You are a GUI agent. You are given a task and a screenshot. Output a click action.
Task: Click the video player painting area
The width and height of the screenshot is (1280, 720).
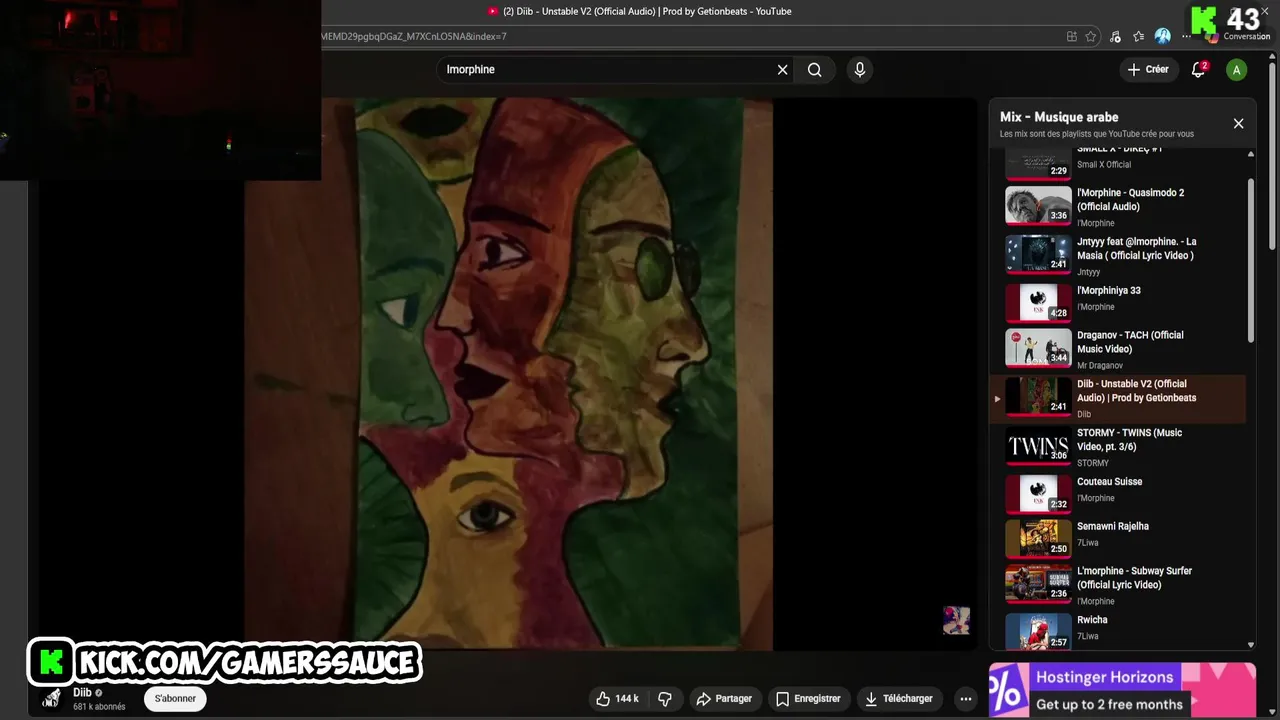tap(508, 374)
